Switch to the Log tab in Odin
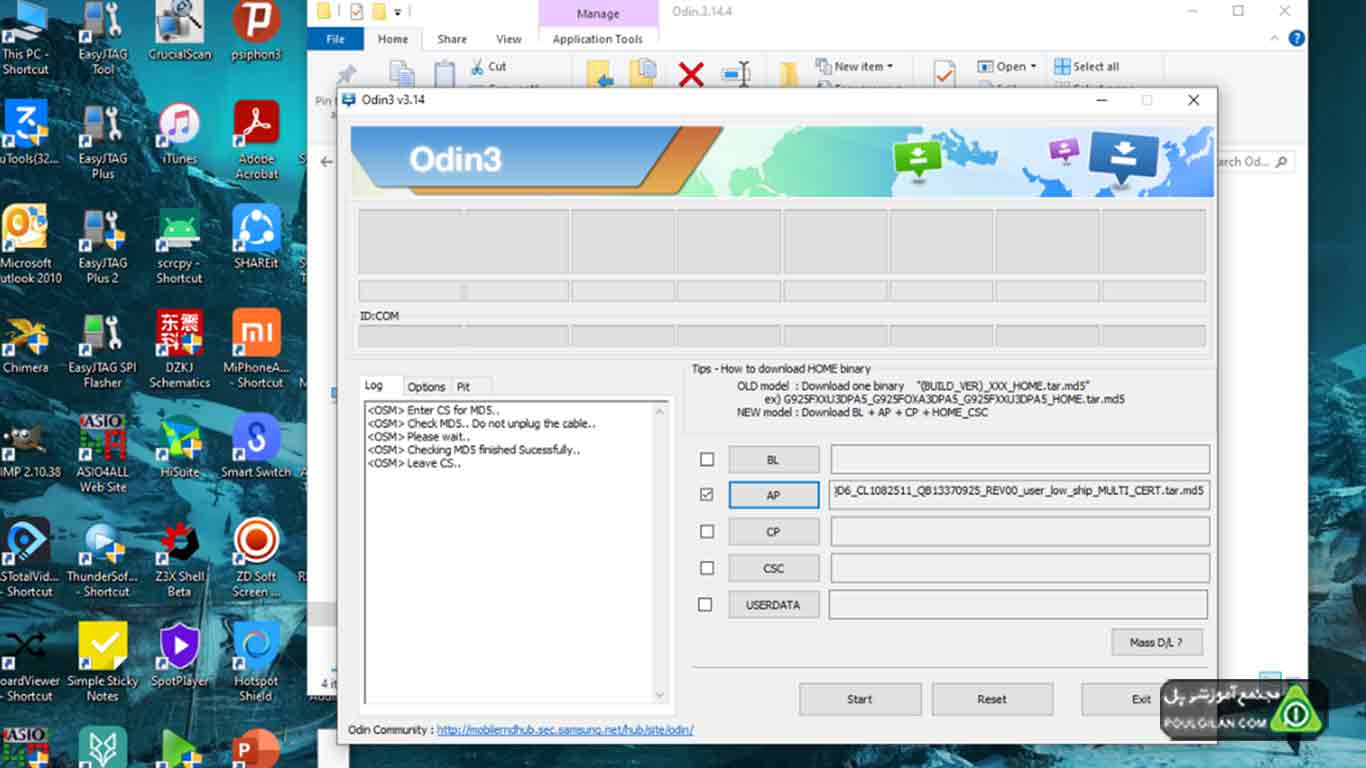 pos(373,386)
